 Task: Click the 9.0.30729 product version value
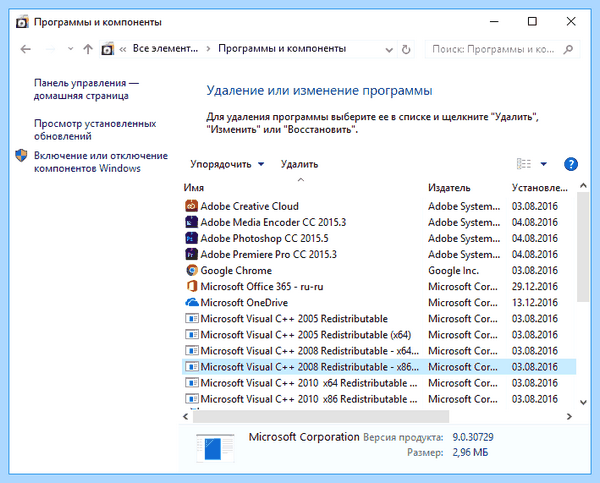pyautogui.click(x=473, y=437)
